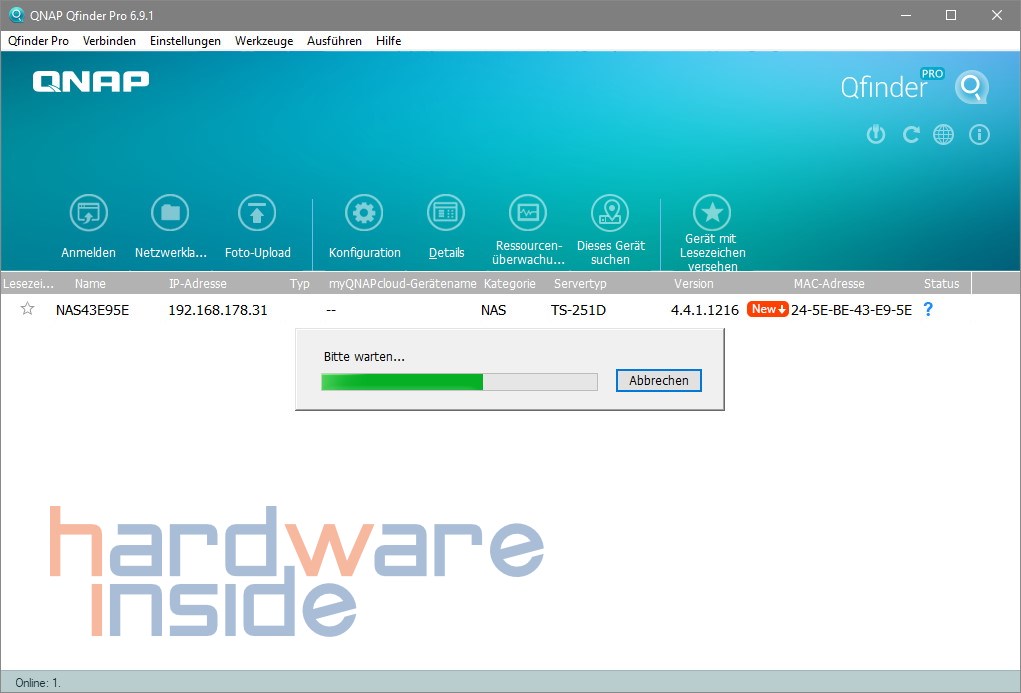Click MAC address 24-5E-BE-43-E9-5E
Image resolution: width=1021 pixels, height=693 pixels.
(x=851, y=310)
